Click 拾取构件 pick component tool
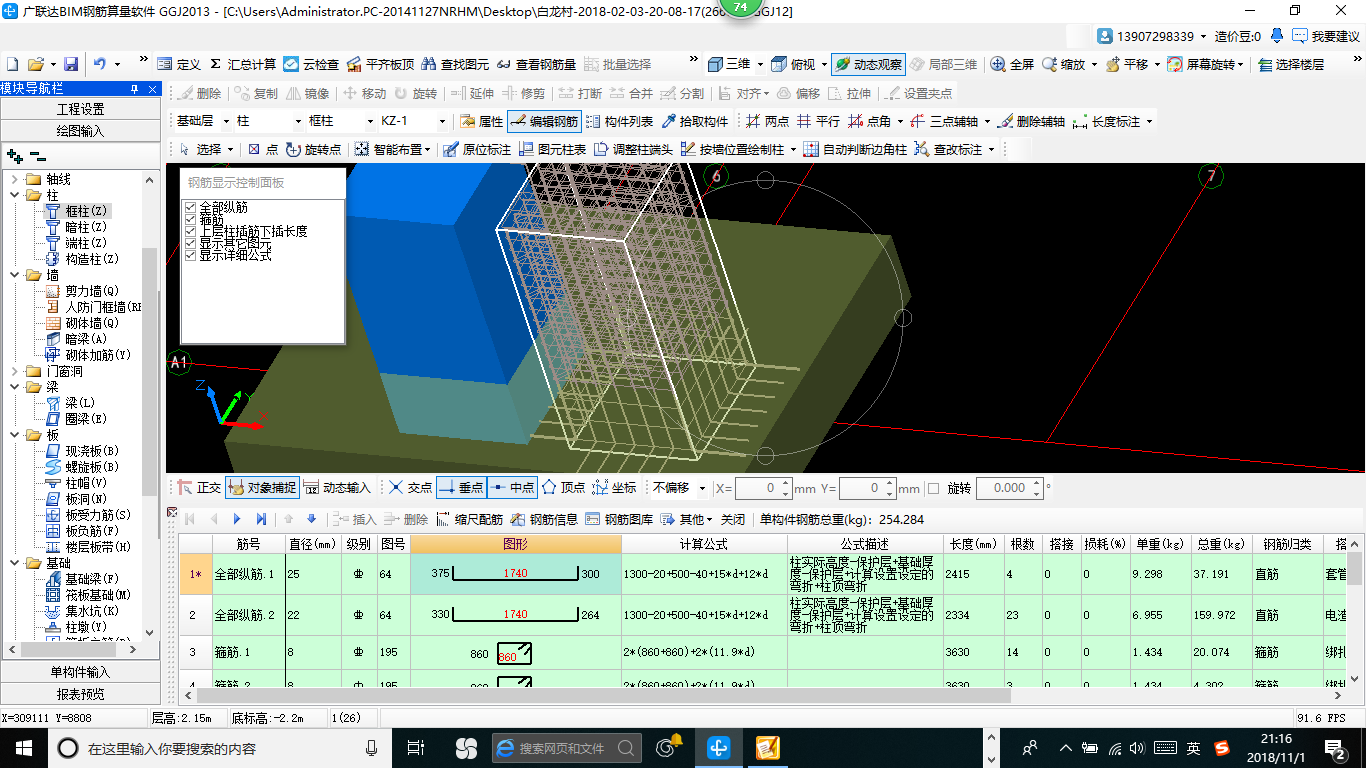The height and width of the screenshot is (768, 1366). (x=695, y=122)
